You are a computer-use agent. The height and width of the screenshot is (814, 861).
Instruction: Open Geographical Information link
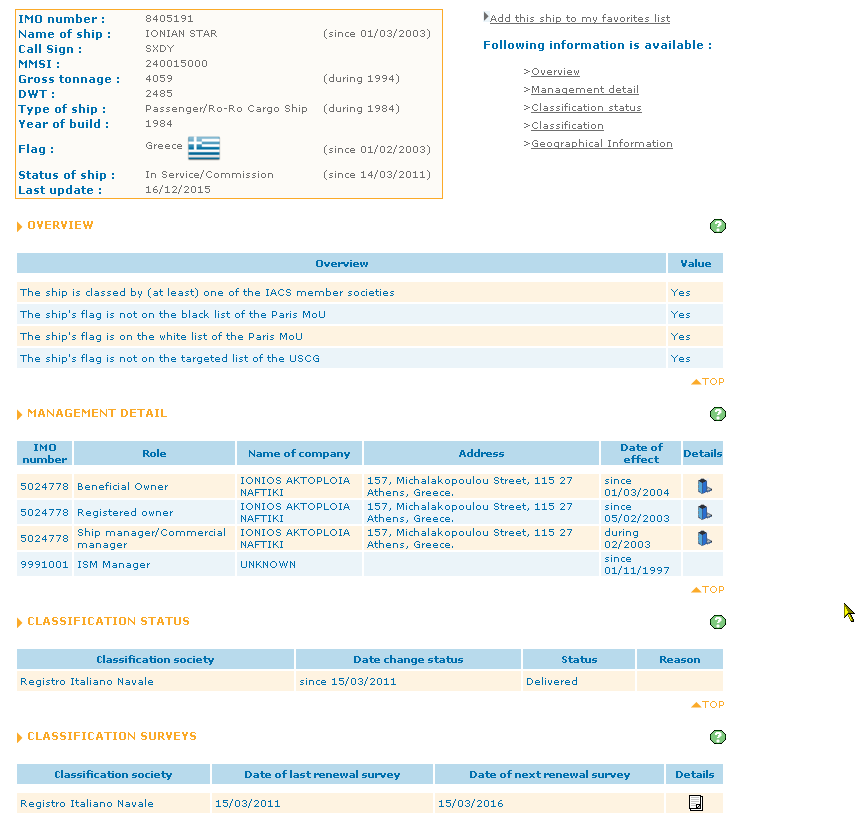tap(601, 144)
